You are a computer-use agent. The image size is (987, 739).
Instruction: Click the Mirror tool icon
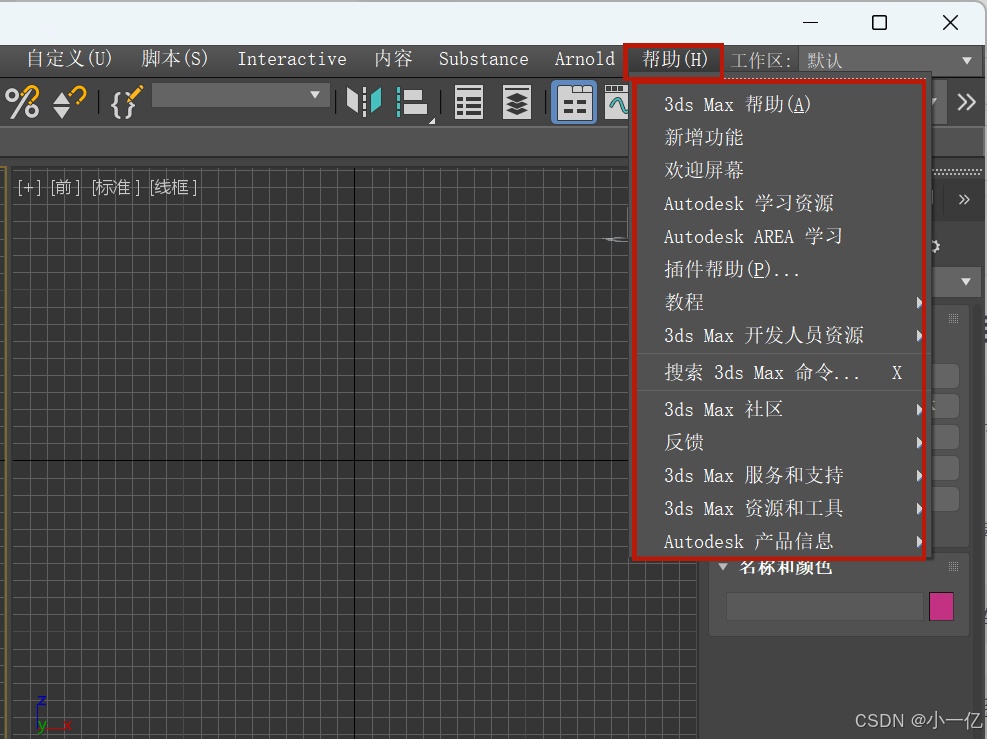[364, 101]
